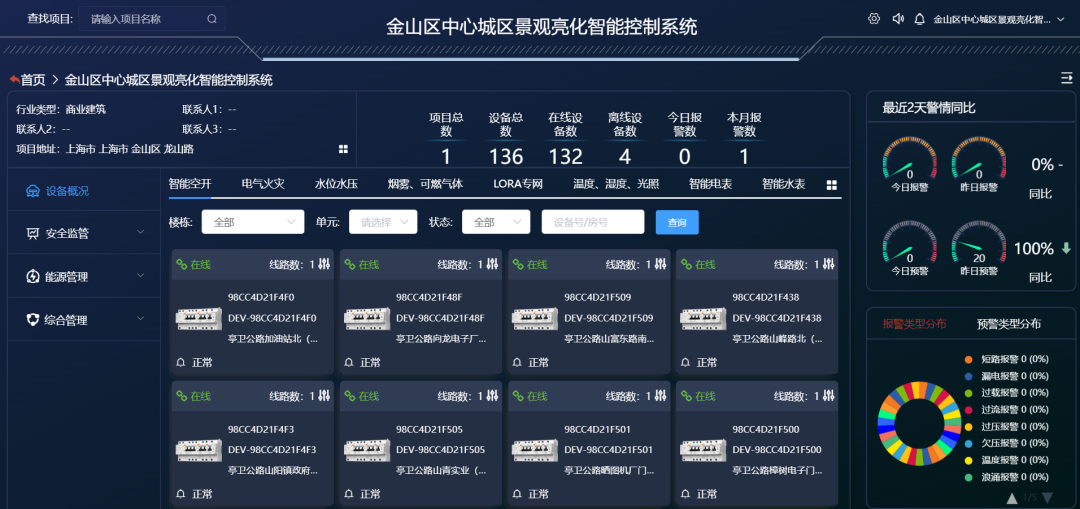Open line settings icon for device 98CC4D21F505
Image resolution: width=1080 pixels, height=509 pixels.
pos(492,396)
